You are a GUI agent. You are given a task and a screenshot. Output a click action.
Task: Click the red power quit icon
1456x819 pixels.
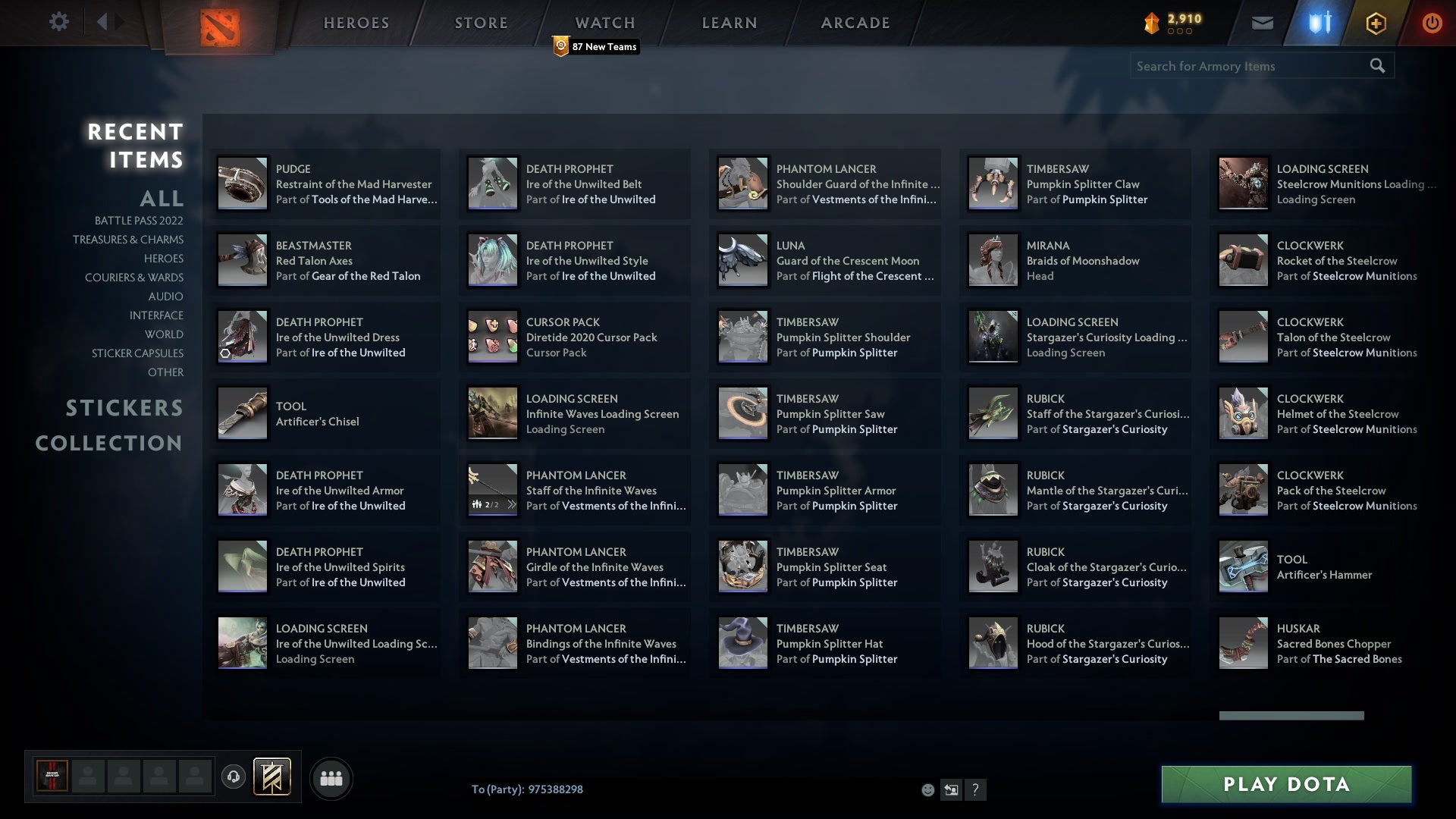pyautogui.click(x=1432, y=24)
